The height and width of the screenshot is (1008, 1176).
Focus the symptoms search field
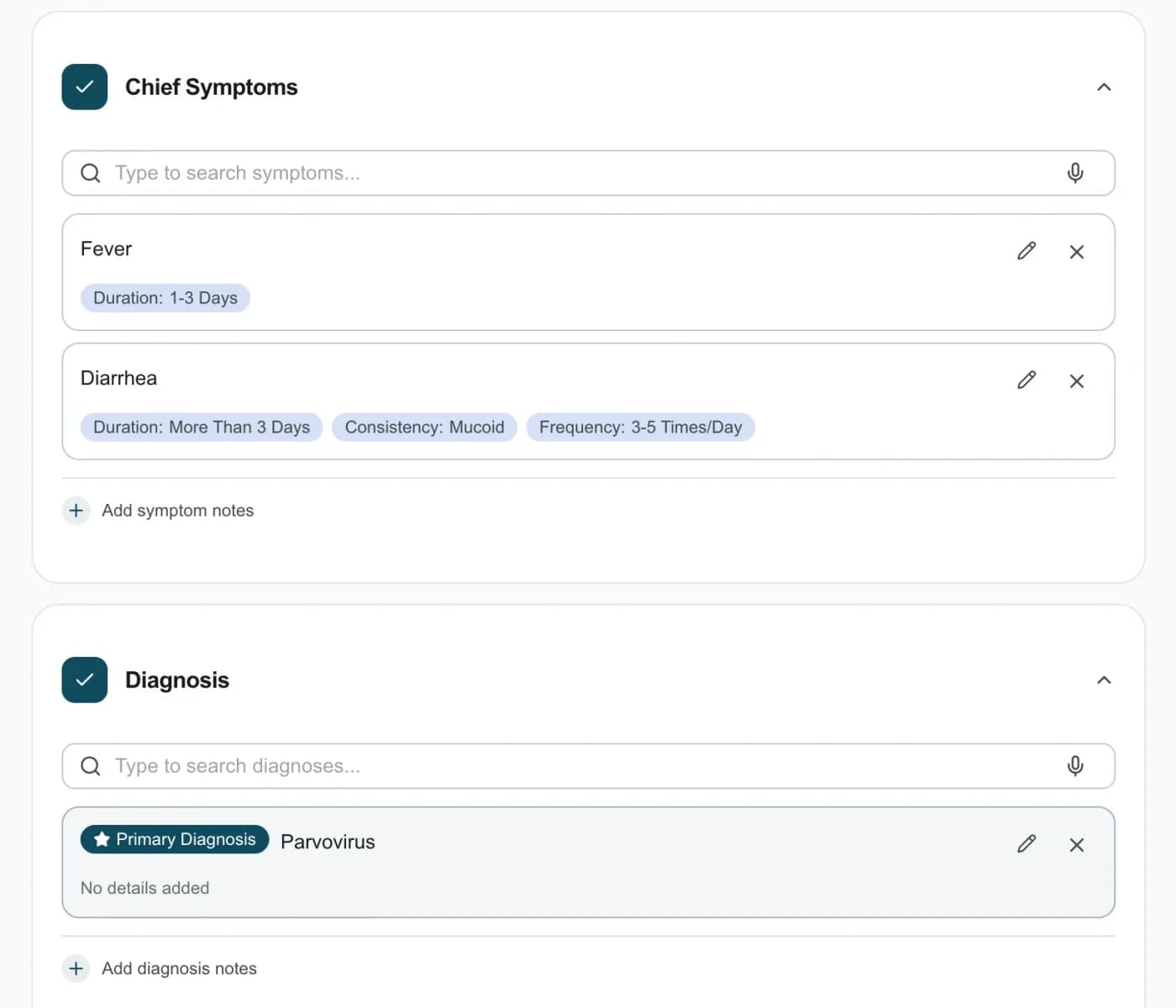coord(588,173)
